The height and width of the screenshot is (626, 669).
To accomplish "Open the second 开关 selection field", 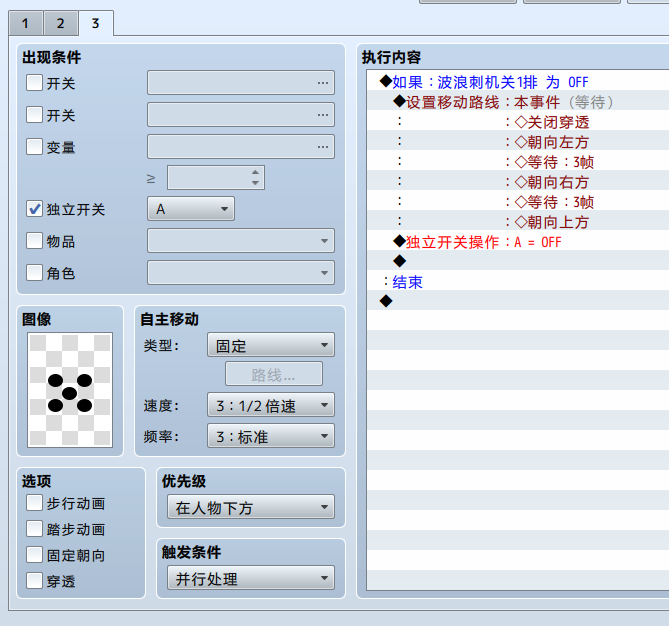I will click(x=241, y=115).
